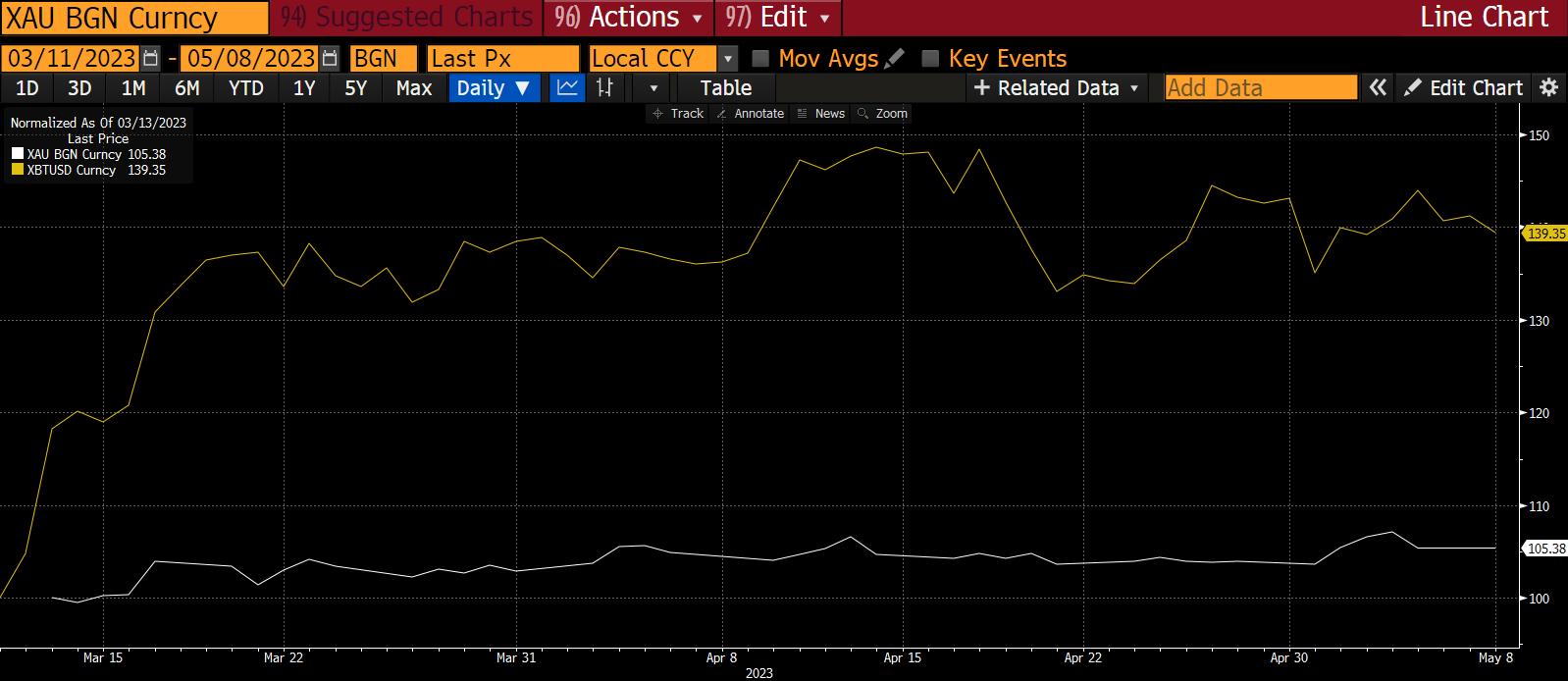Viewport: 1568px width, 681px height.
Task: Enable the Key Events checkbox
Action: [930, 59]
